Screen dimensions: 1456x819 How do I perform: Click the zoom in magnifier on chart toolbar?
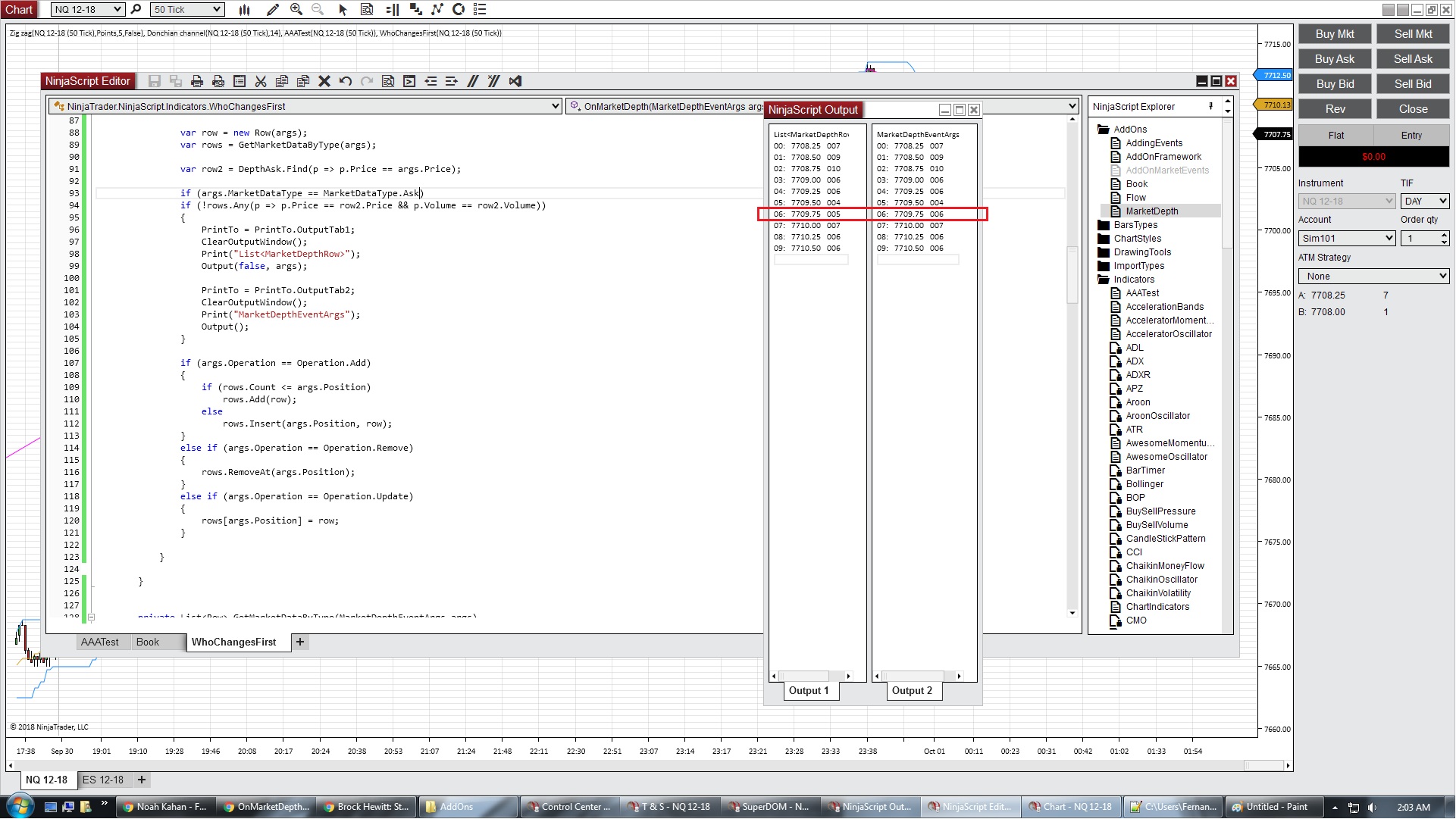coord(296,9)
